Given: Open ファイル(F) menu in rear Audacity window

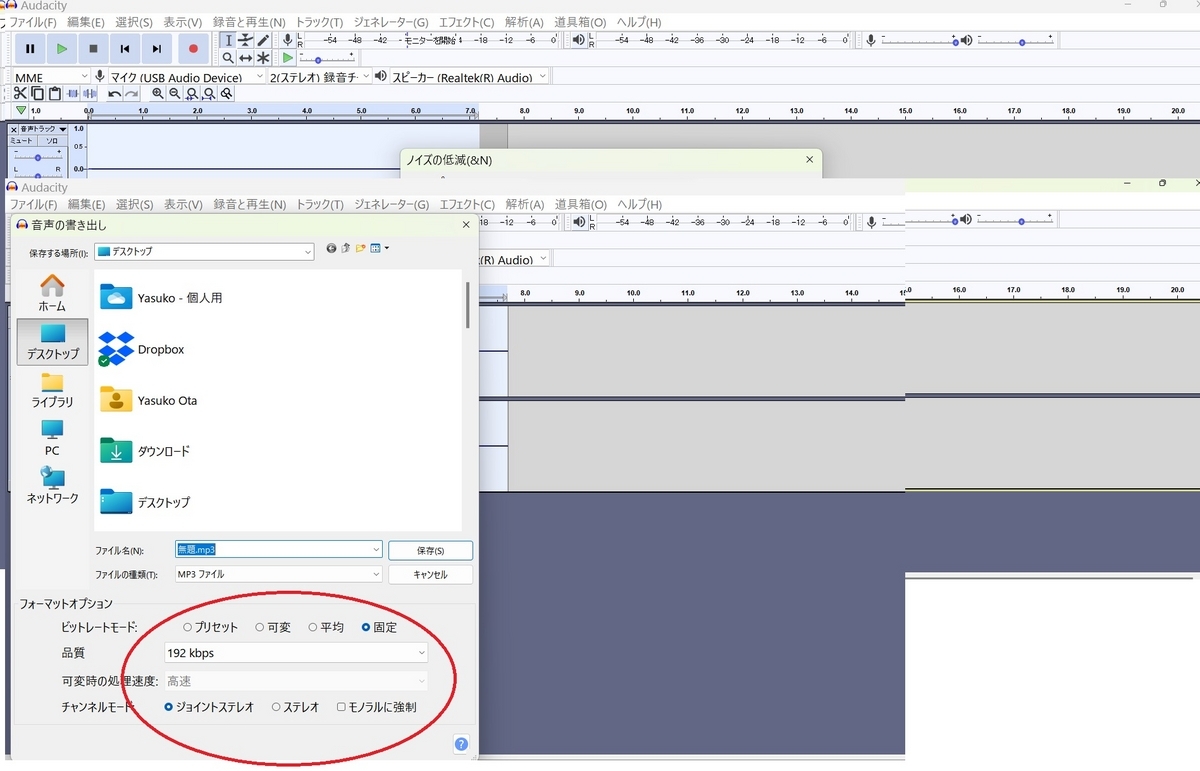Looking at the screenshot, I should point(32,22).
